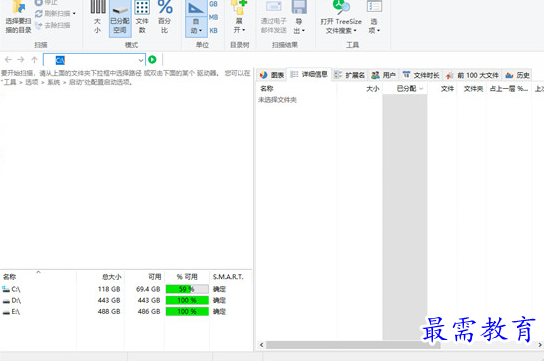
Task: Choose the automatic unit option
Action: pos(196,18)
